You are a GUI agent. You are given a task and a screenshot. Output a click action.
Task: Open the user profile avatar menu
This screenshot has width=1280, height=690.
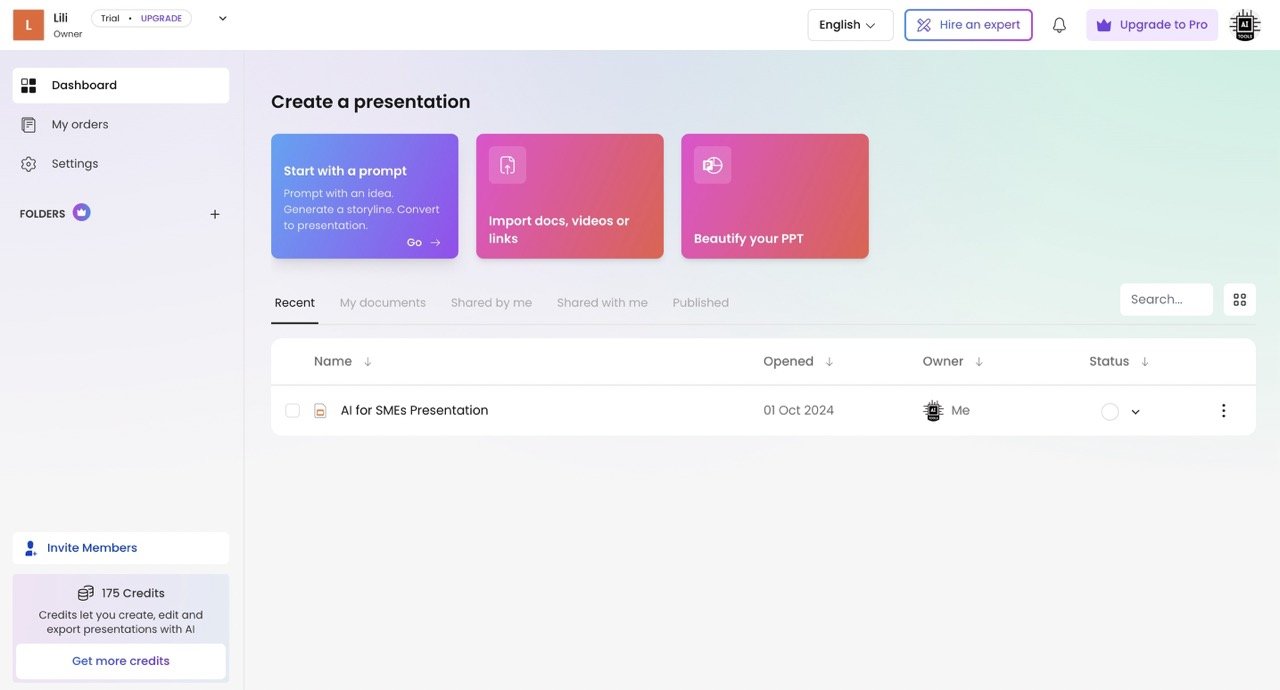pos(1245,25)
